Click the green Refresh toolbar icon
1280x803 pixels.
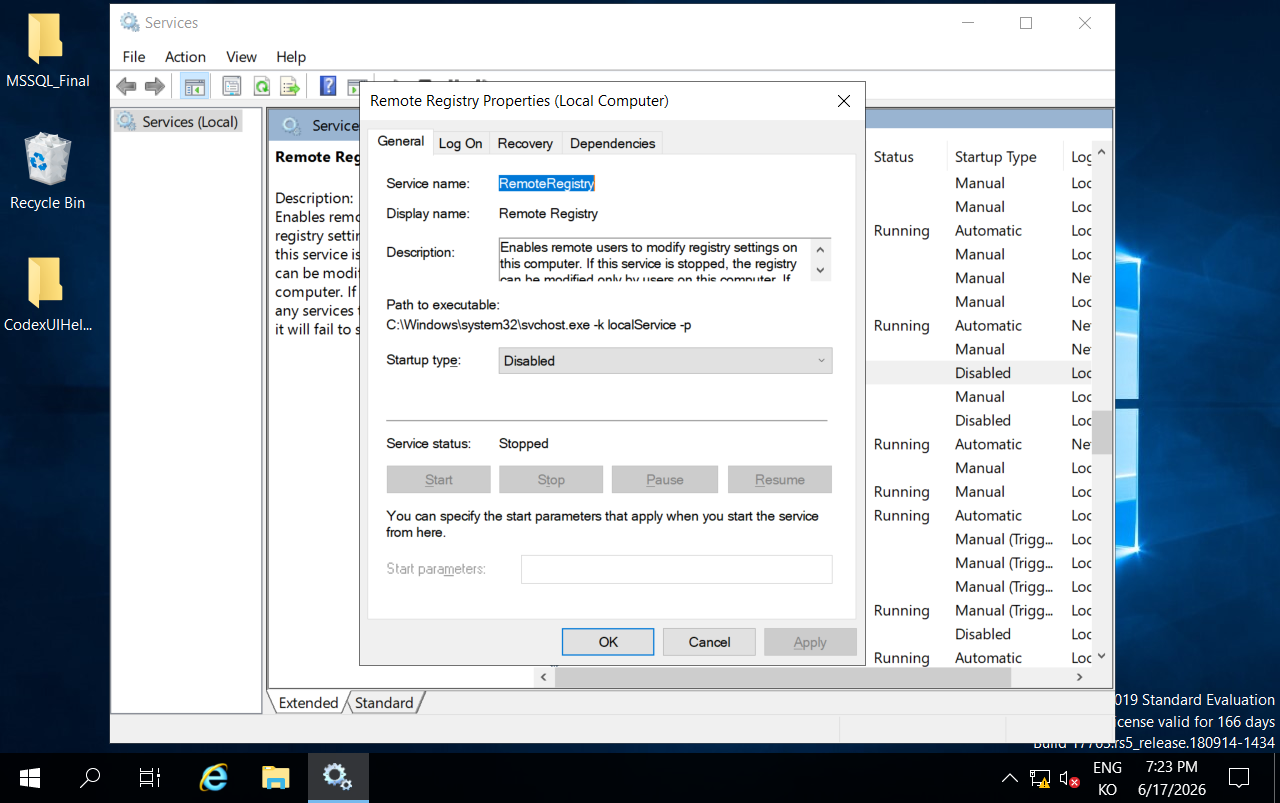click(x=261, y=86)
